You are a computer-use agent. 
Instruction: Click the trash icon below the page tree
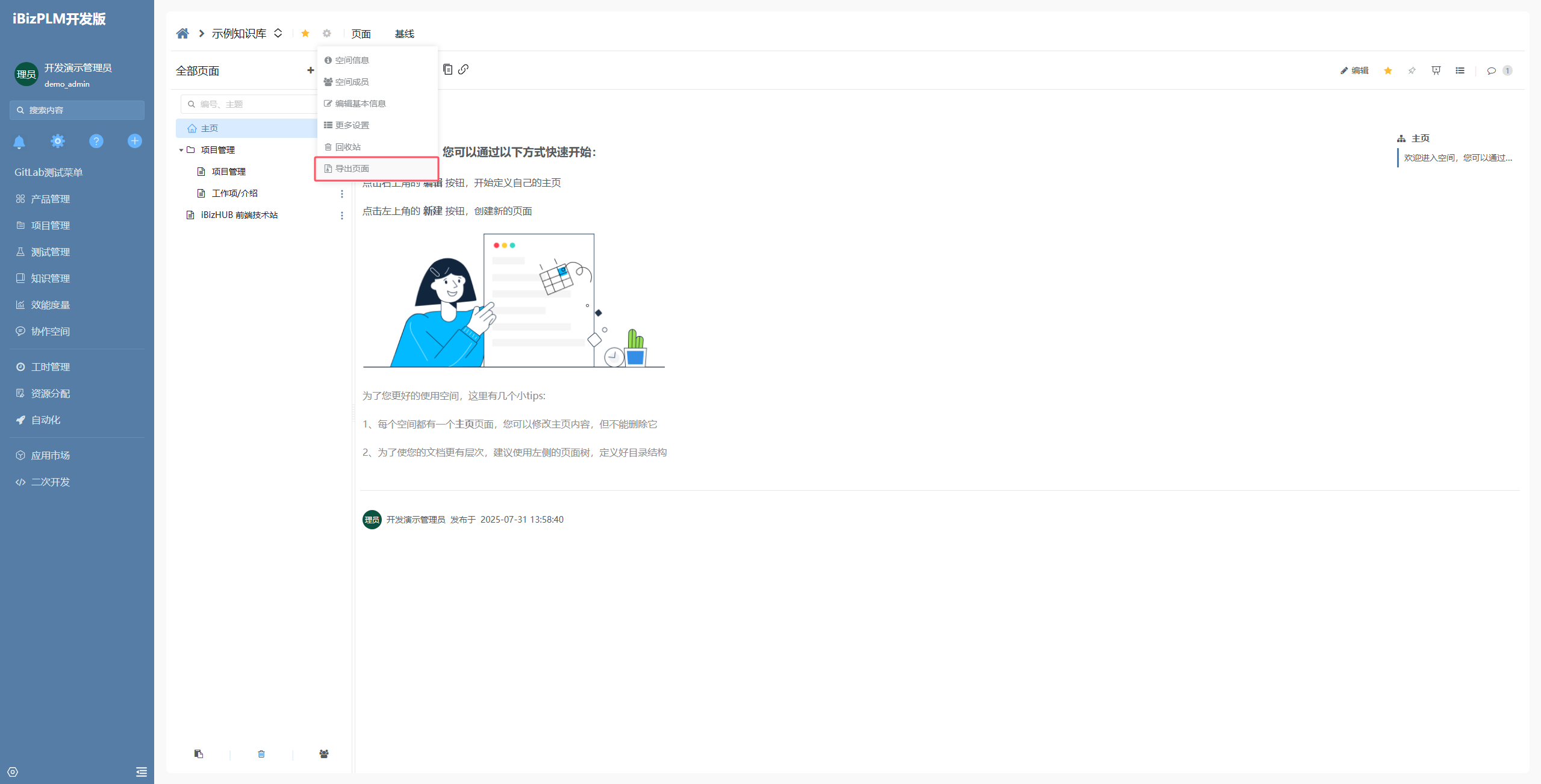[x=261, y=754]
